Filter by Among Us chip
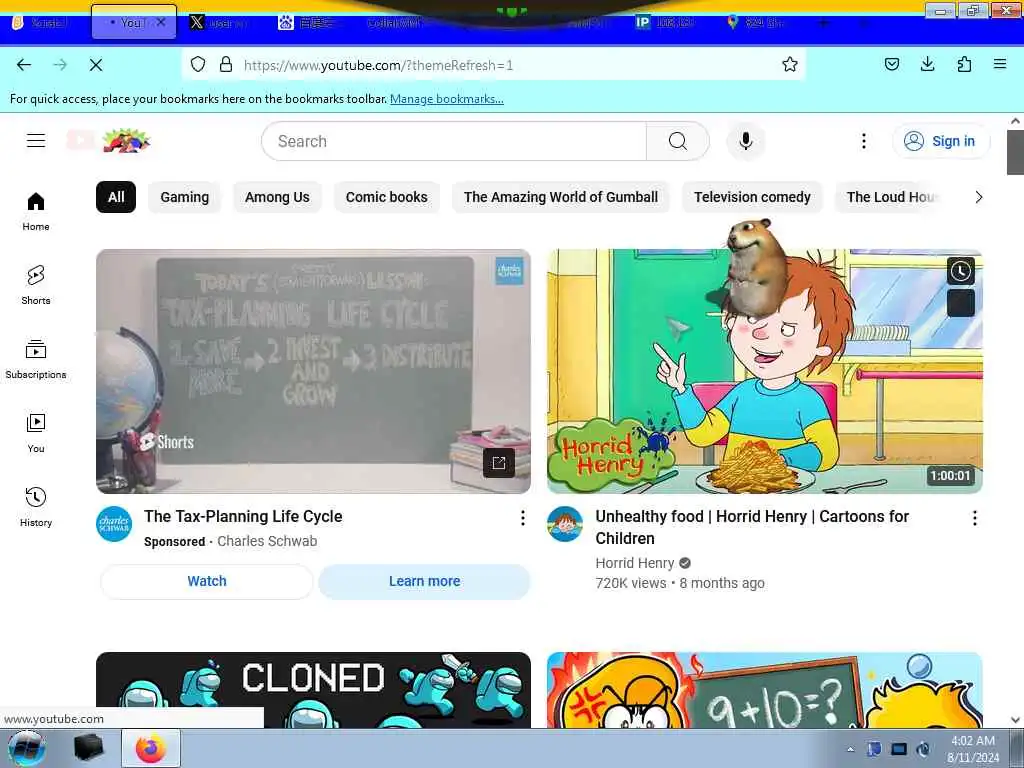This screenshot has height=768, width=1024. 277,197
